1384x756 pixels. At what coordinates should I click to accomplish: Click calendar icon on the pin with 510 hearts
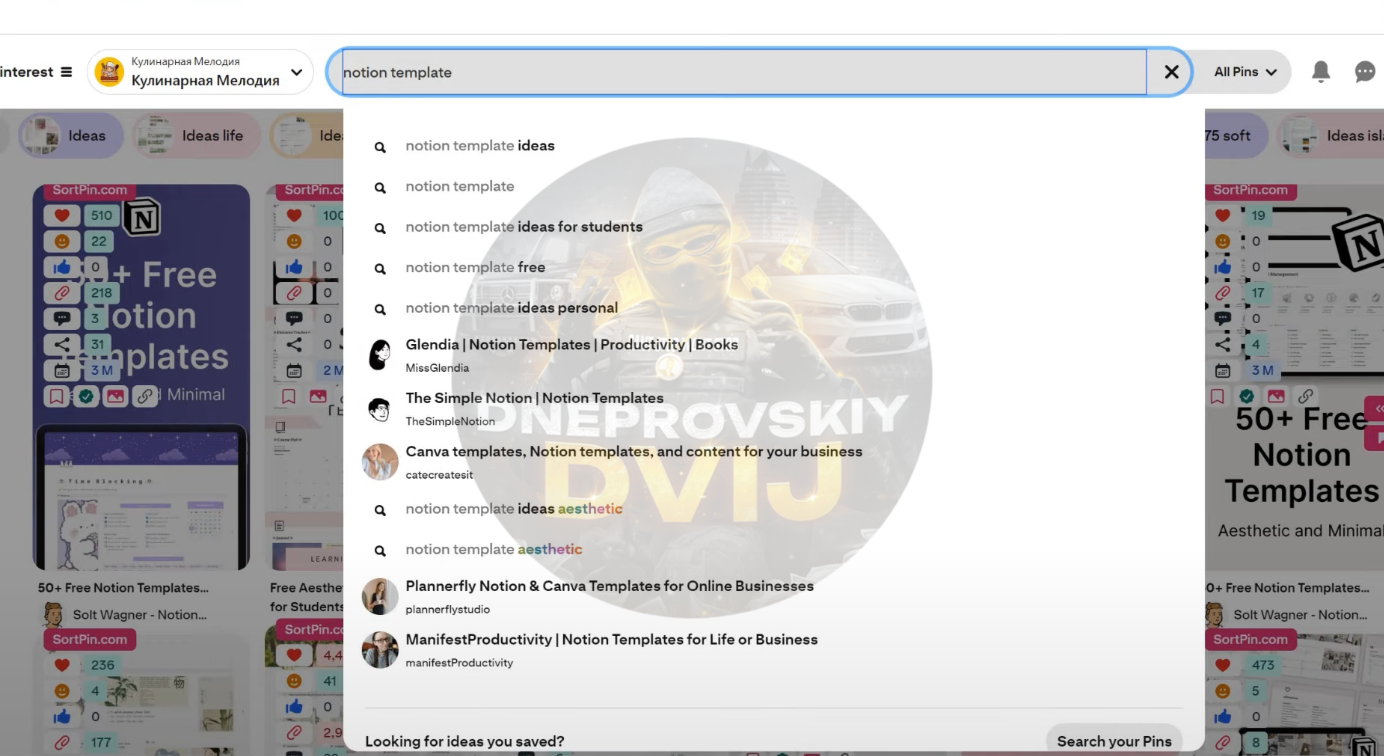coord(62,370)
